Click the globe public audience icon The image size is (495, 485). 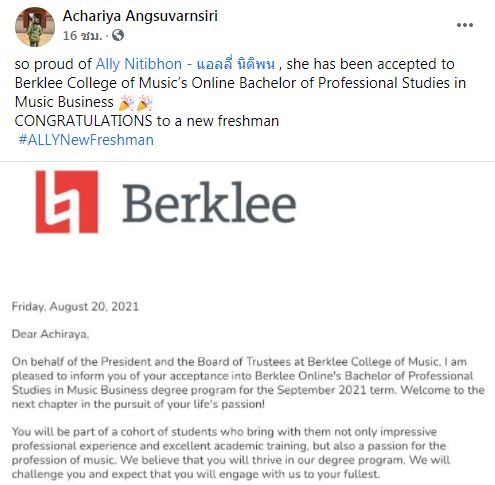coord(118,35)
